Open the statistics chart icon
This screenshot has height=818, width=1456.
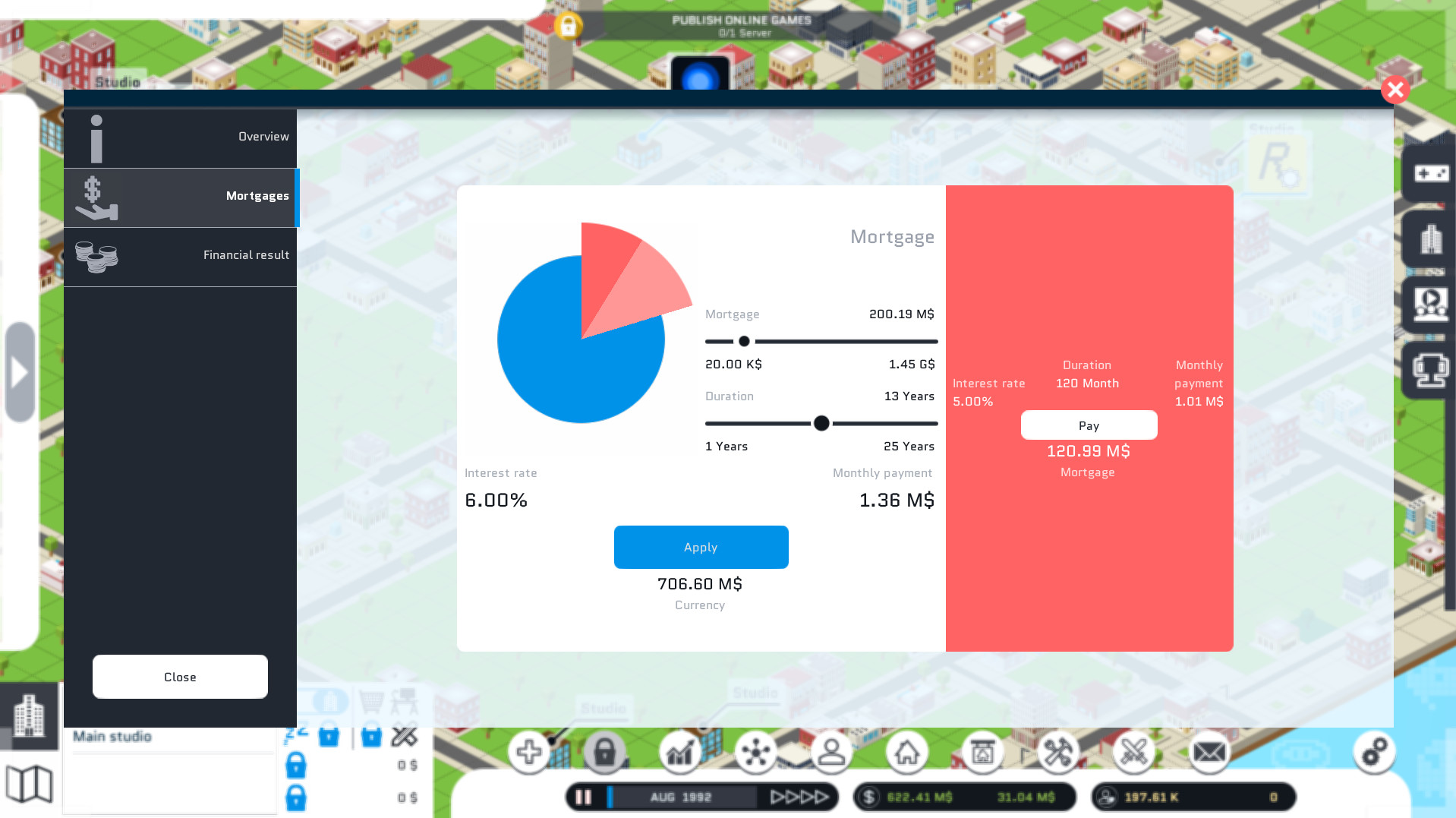pyautogui.click(x=680, y=753)
